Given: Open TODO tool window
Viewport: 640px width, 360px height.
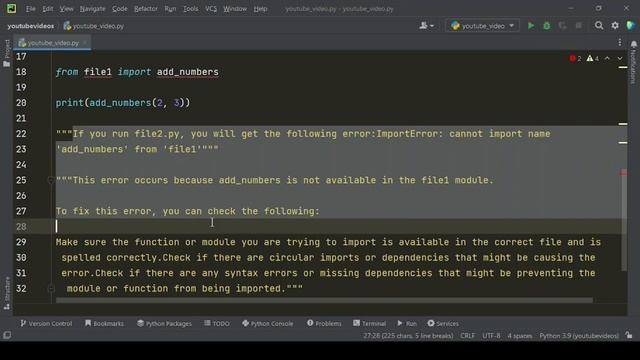Looking at the screenshot, I should point(217,323).
